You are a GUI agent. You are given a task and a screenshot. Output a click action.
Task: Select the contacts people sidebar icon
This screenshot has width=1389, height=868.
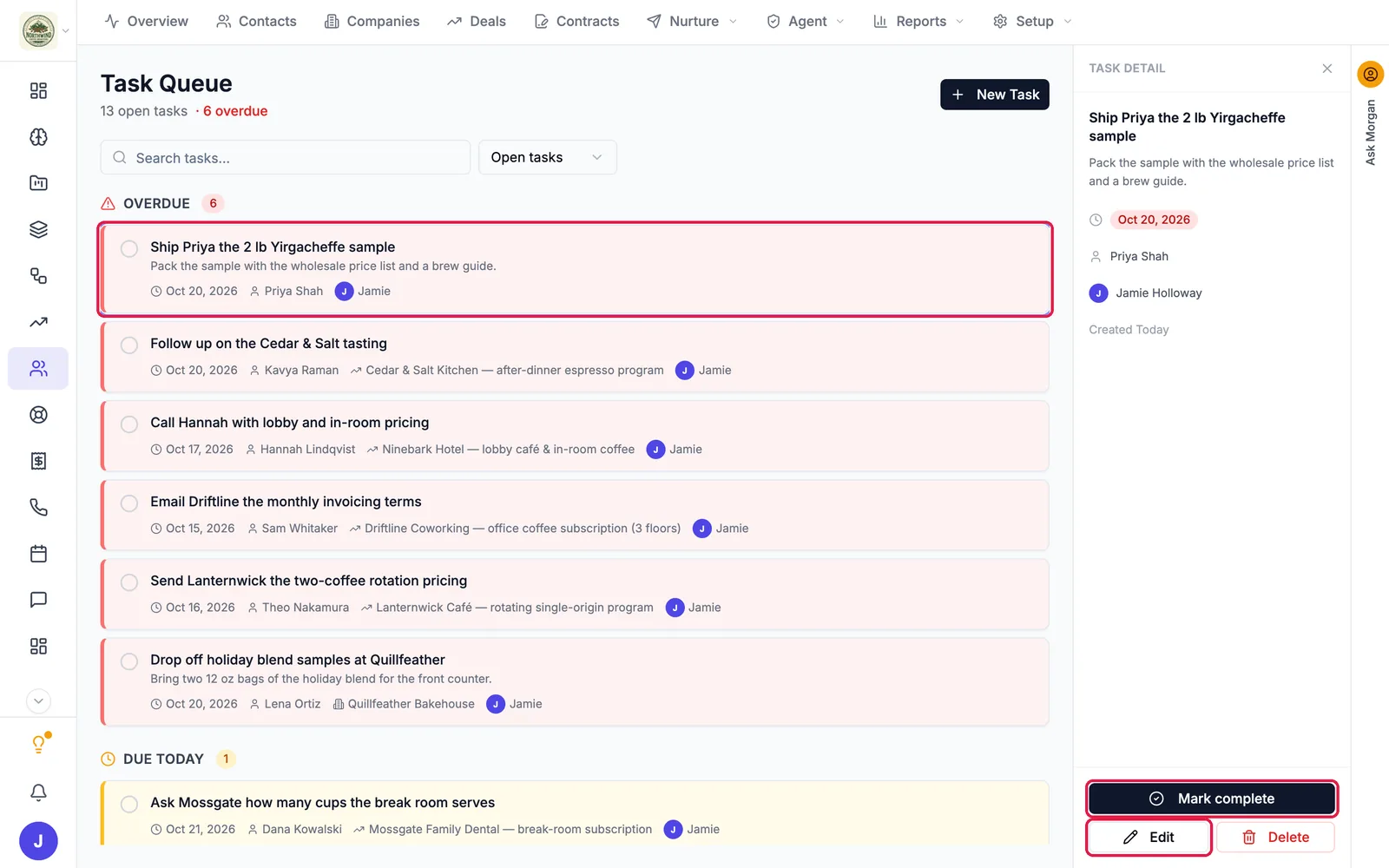[38, 369]
